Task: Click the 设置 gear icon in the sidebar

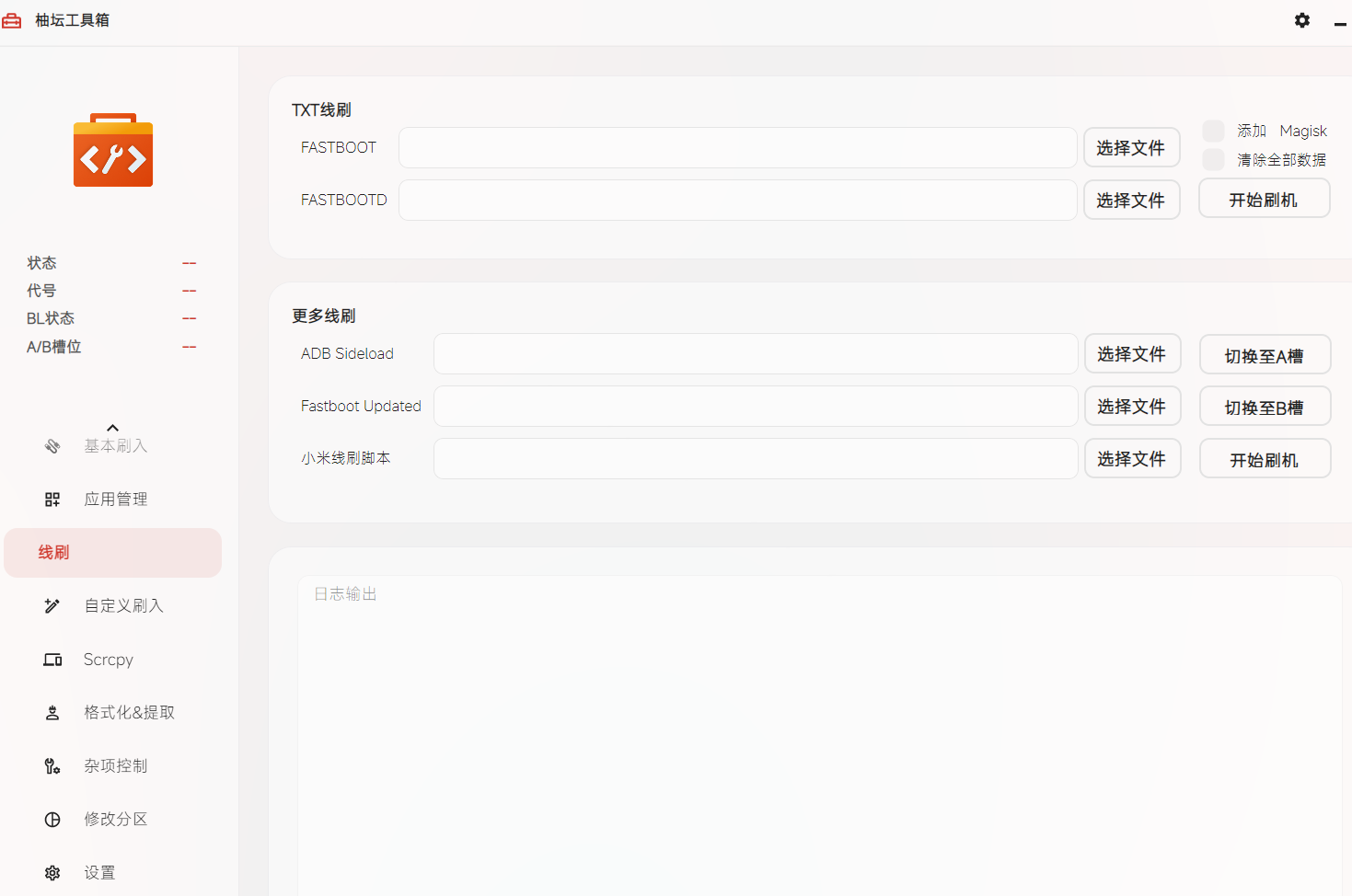Action: click(52, 873)
